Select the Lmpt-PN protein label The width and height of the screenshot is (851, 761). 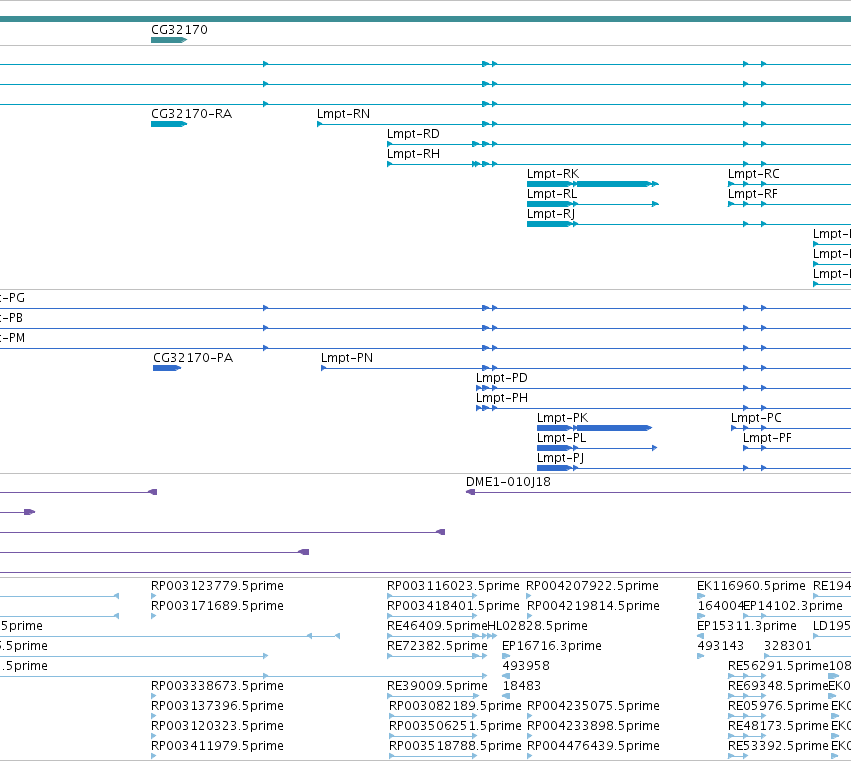(x=347, y=358)
